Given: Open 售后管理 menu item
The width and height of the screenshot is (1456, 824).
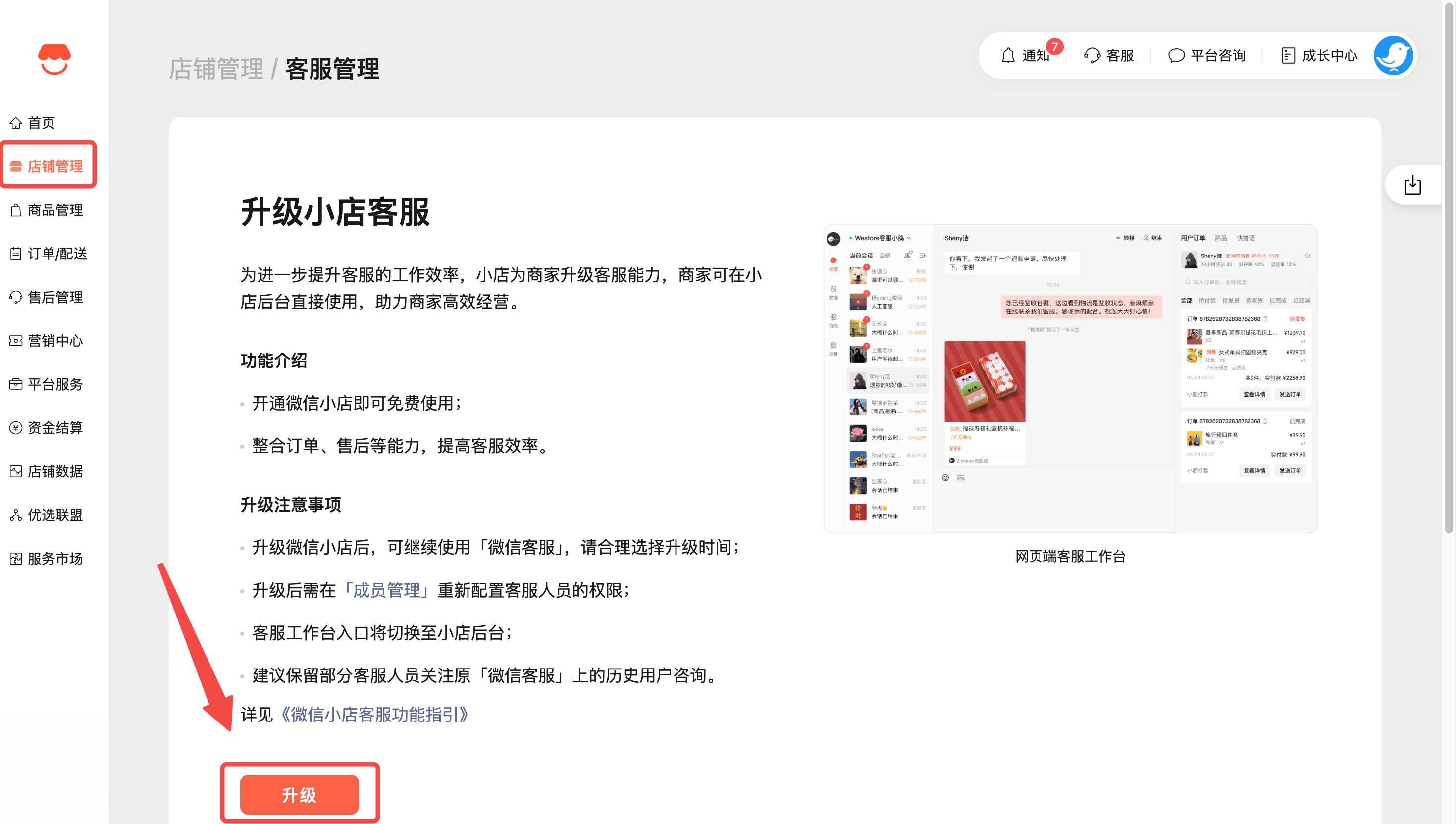Looking at the screenshot, I should click(55, 297).
